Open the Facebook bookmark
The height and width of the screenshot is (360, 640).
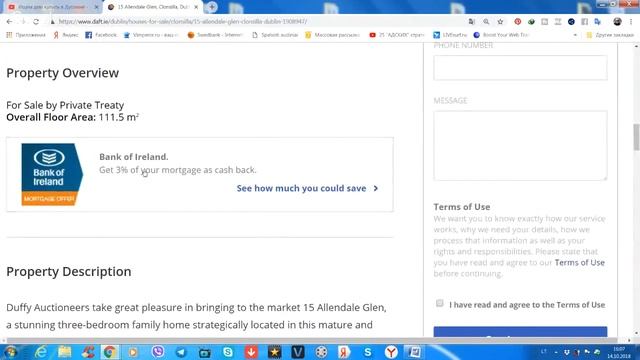pyautogui.click(x=101, y=35)
